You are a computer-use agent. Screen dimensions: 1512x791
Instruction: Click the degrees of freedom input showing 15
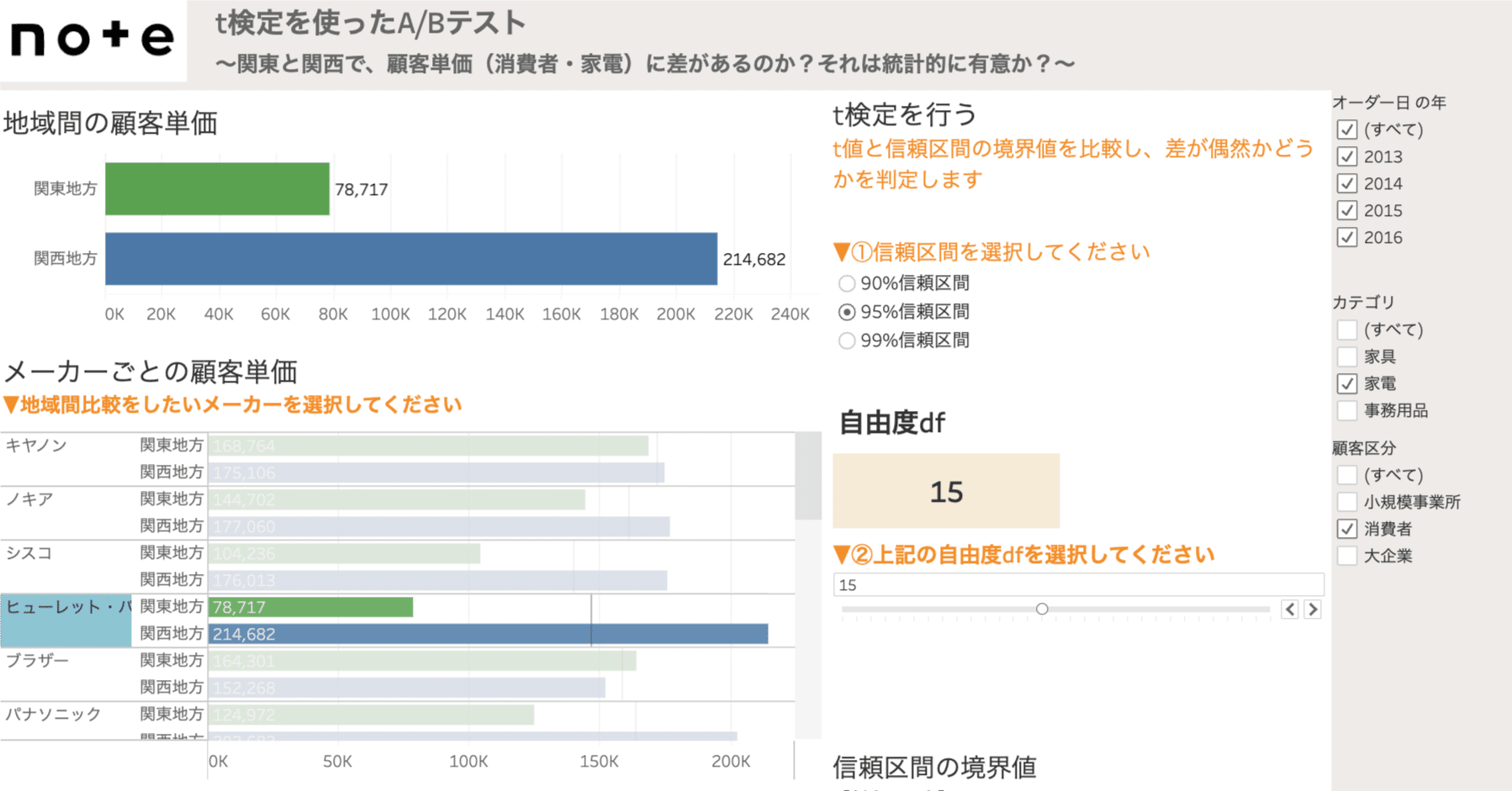click(1081, 583)
